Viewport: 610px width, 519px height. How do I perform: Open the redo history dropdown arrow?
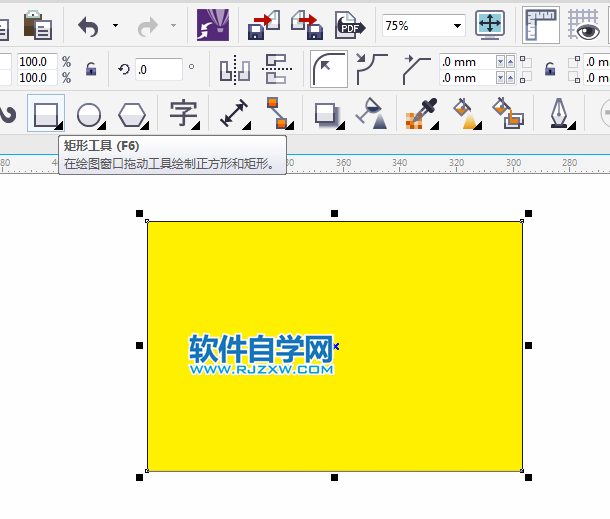(174, 26)
